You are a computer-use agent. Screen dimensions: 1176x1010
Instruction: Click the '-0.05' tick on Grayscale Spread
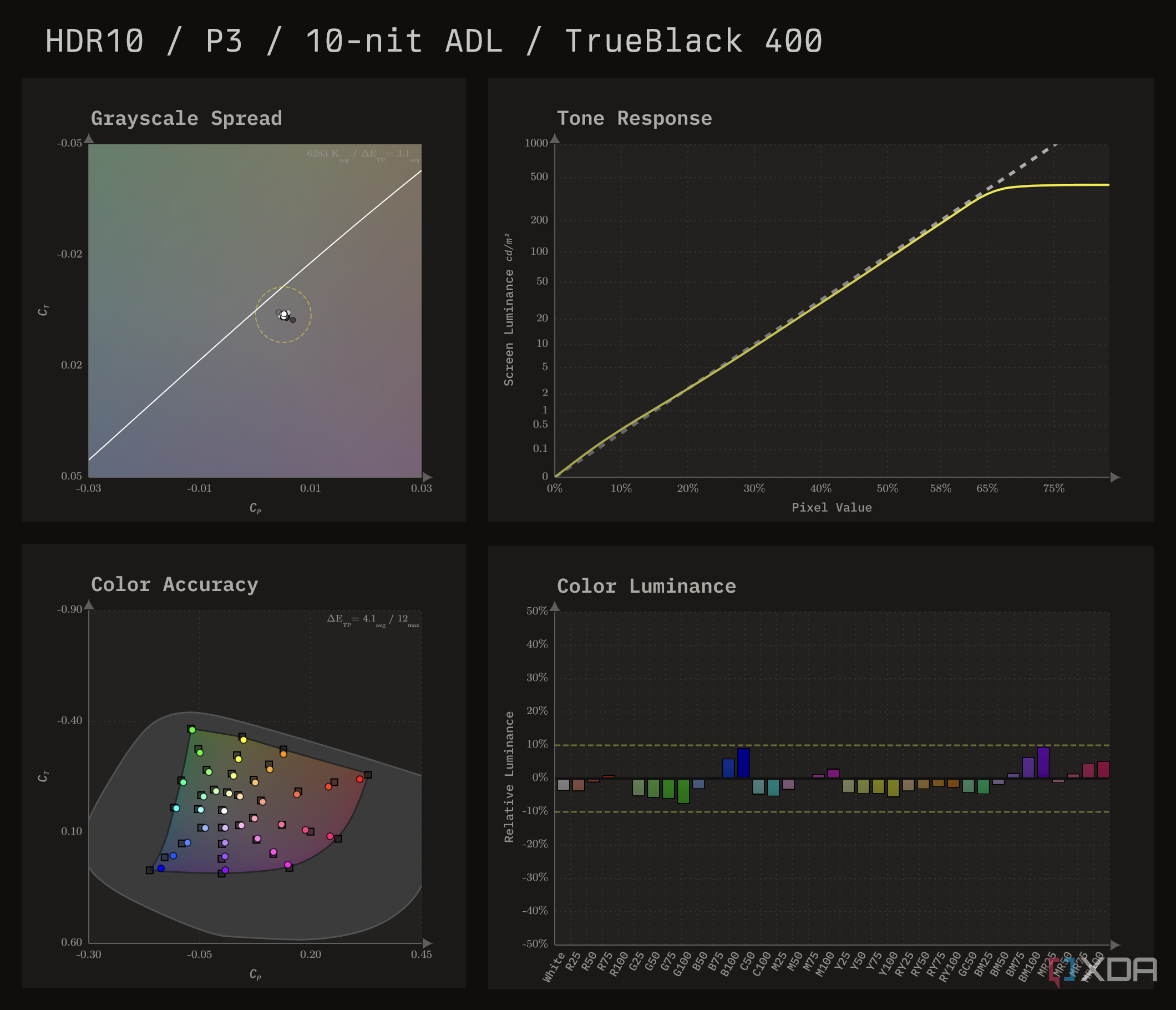(x=69, y=143)
